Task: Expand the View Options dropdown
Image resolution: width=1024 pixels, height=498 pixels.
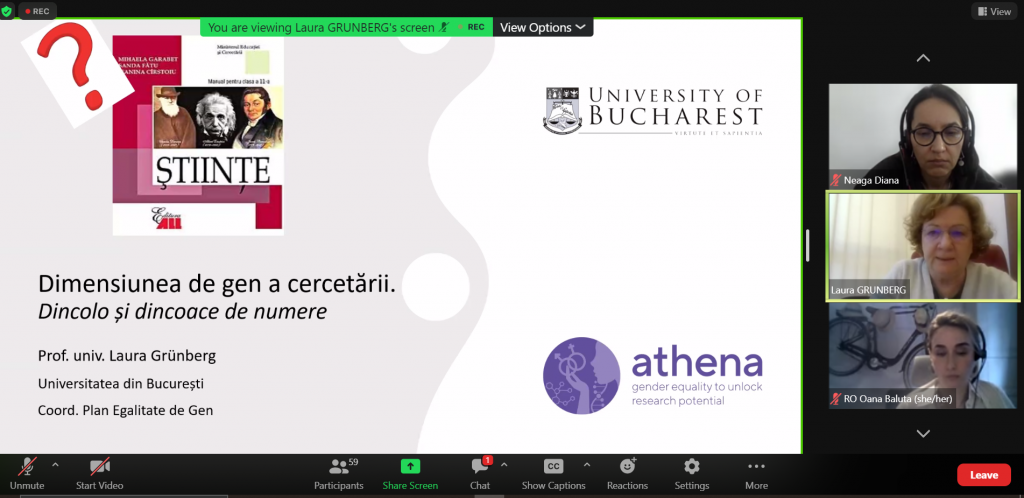Action: (544, 27)
